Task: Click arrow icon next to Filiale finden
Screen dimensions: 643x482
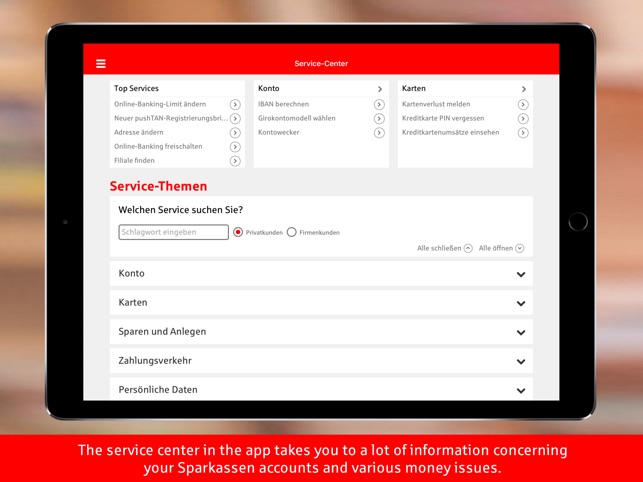Action: 235,161
